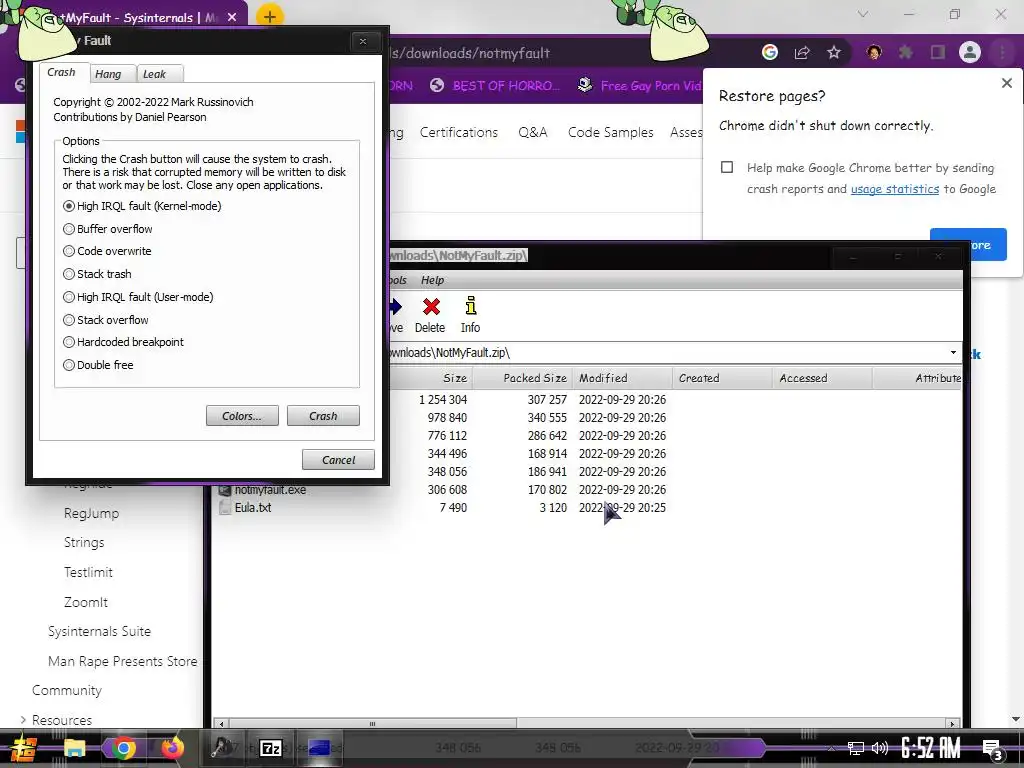Open the usage statistics link
Image resolution: width=1024 pixels, height=768 pixels.
[x=895, y=189]
